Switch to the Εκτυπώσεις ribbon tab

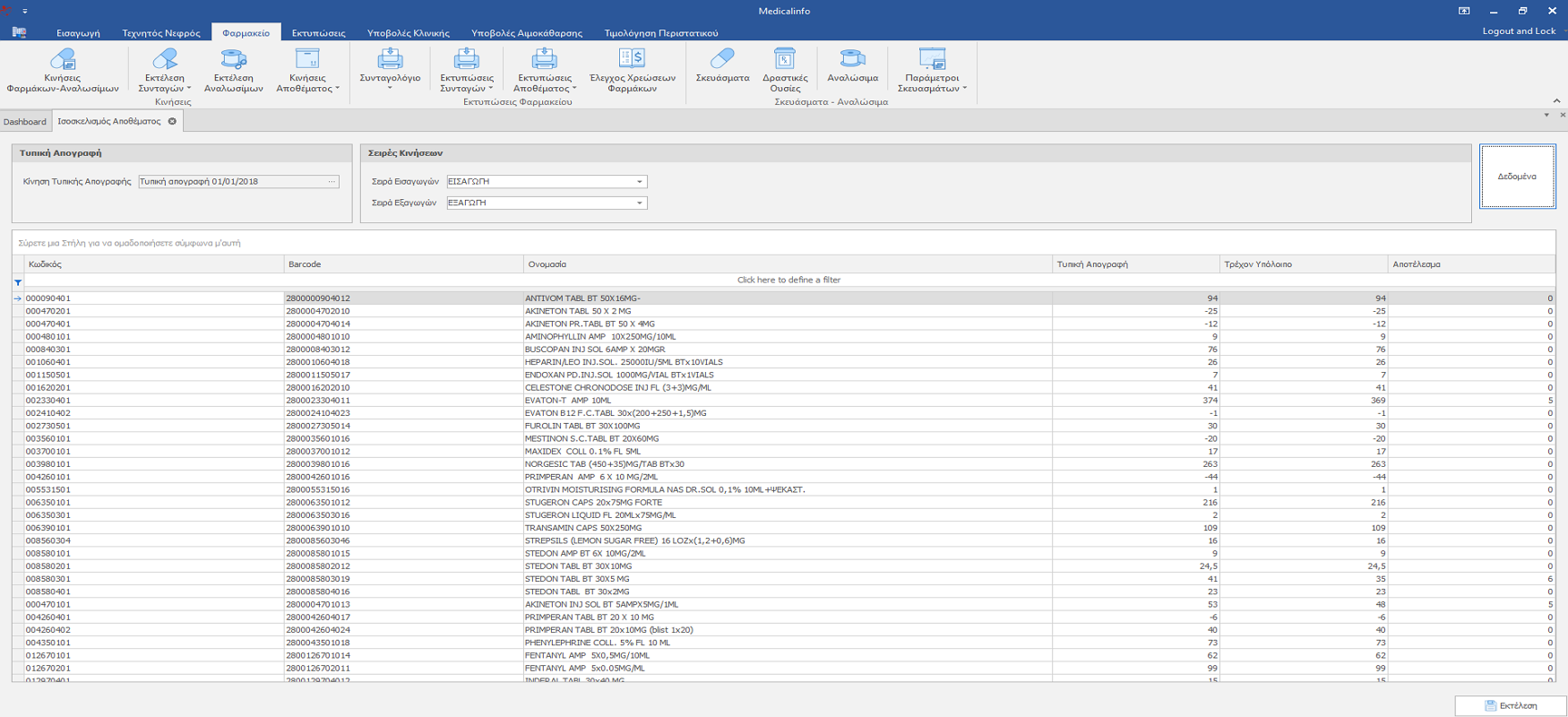point(318,33)
